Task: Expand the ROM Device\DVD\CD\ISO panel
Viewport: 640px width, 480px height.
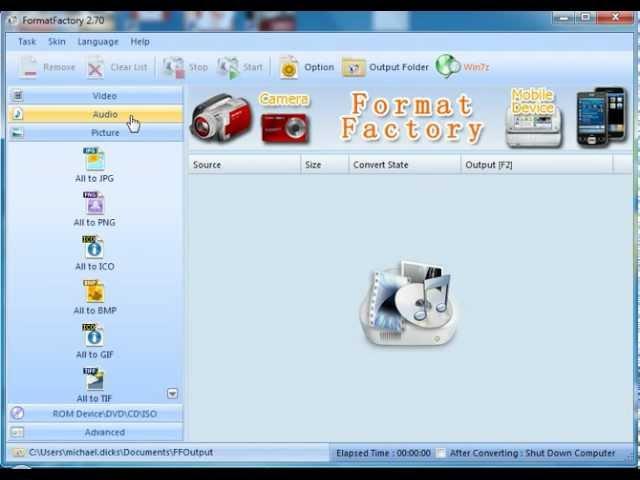Action: pos(96,413)
